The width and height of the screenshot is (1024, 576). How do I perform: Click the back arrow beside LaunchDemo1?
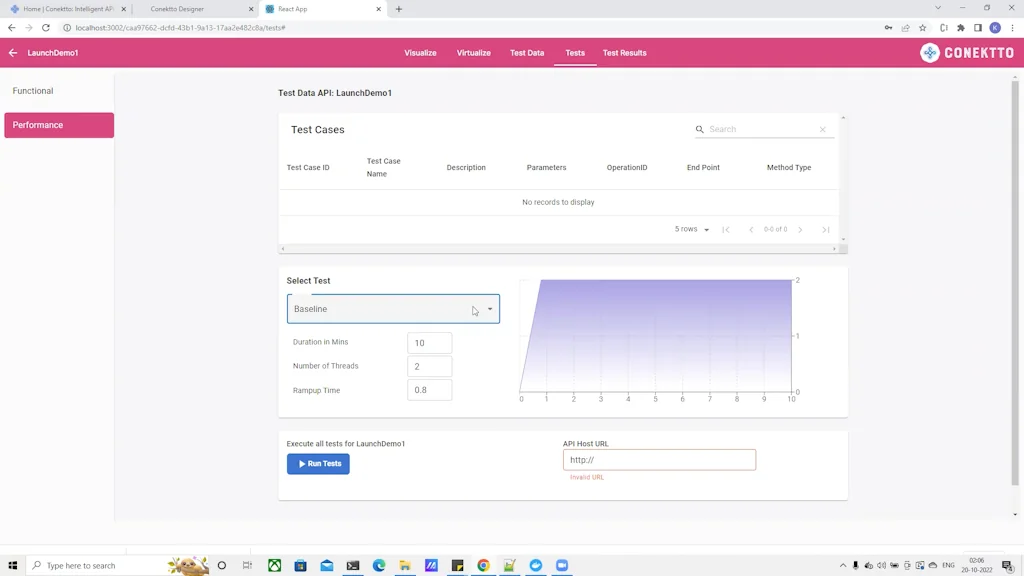pyautogui.click(x=12, y=51)
